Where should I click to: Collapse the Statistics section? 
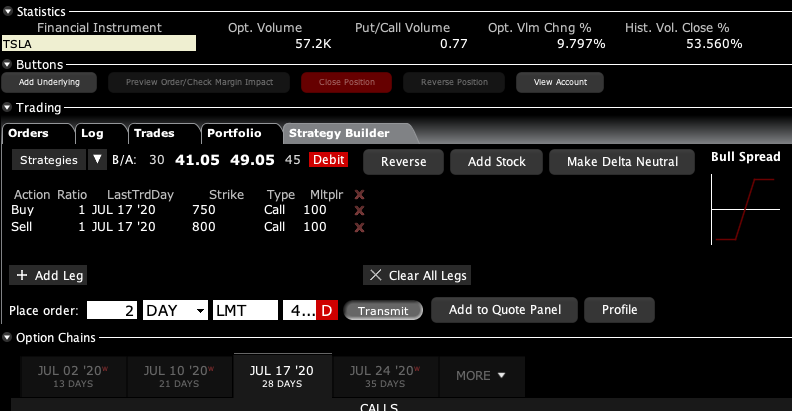(8, 10)
